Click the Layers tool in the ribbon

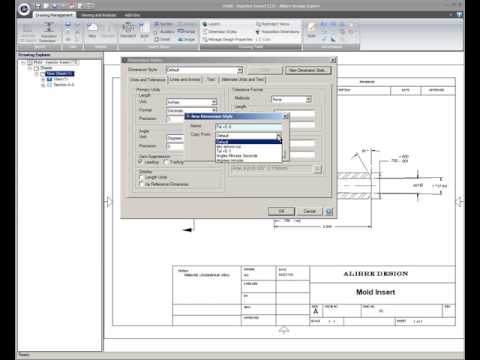pos(212,24)
